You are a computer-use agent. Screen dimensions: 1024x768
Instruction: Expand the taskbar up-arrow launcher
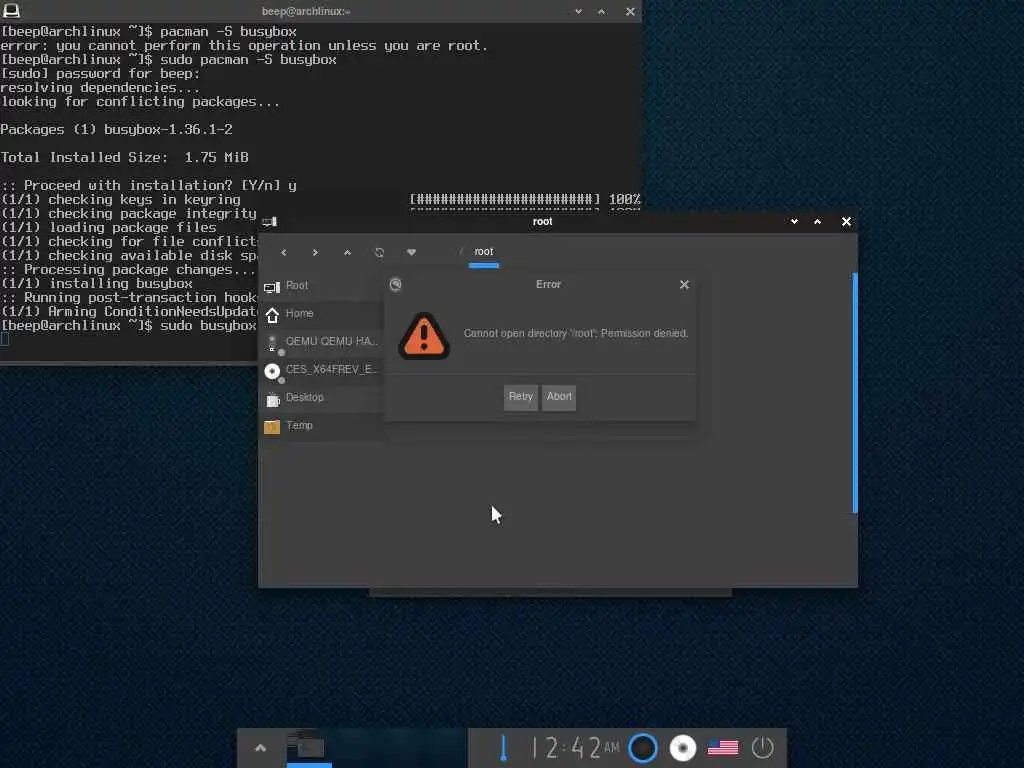point(261,748)
